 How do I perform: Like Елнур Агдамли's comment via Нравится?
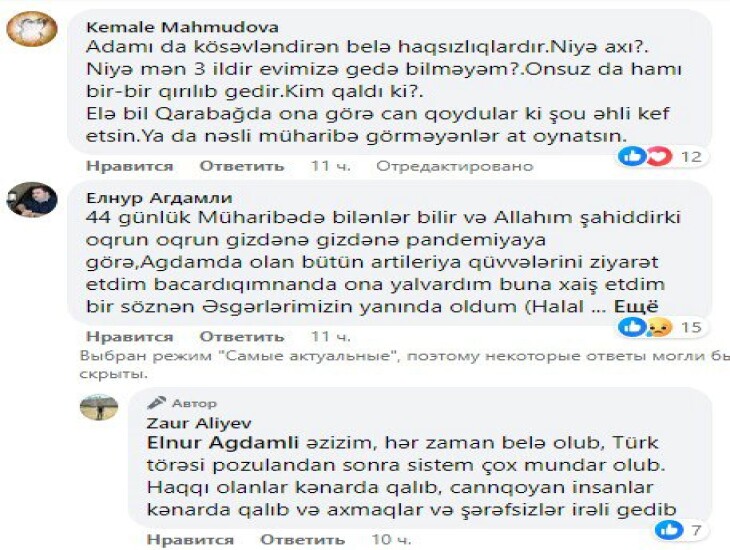tap(129, 337)
